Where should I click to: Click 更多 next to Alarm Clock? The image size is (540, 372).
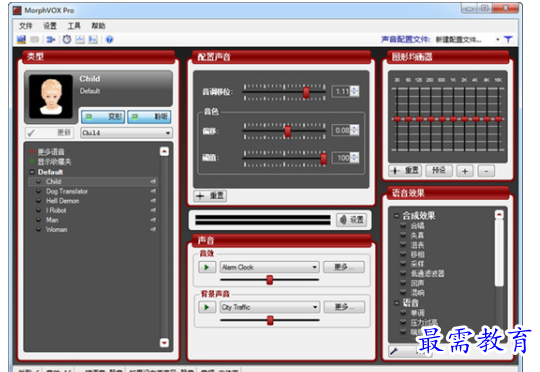point(344,267)
